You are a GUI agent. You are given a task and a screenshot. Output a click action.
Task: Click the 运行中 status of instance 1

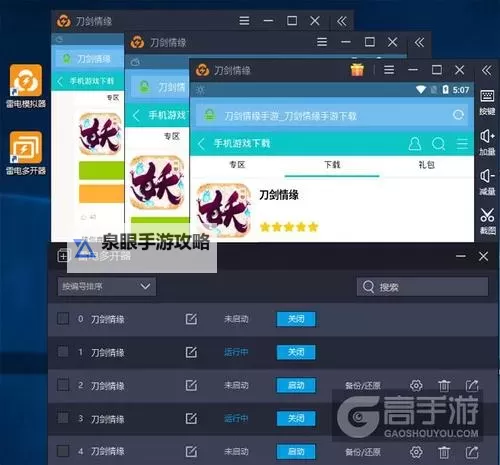[236, 352]
